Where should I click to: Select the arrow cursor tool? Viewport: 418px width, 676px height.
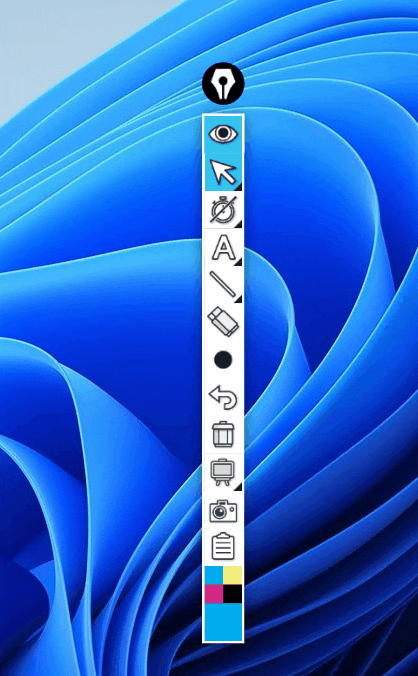[x=223, y=172]
